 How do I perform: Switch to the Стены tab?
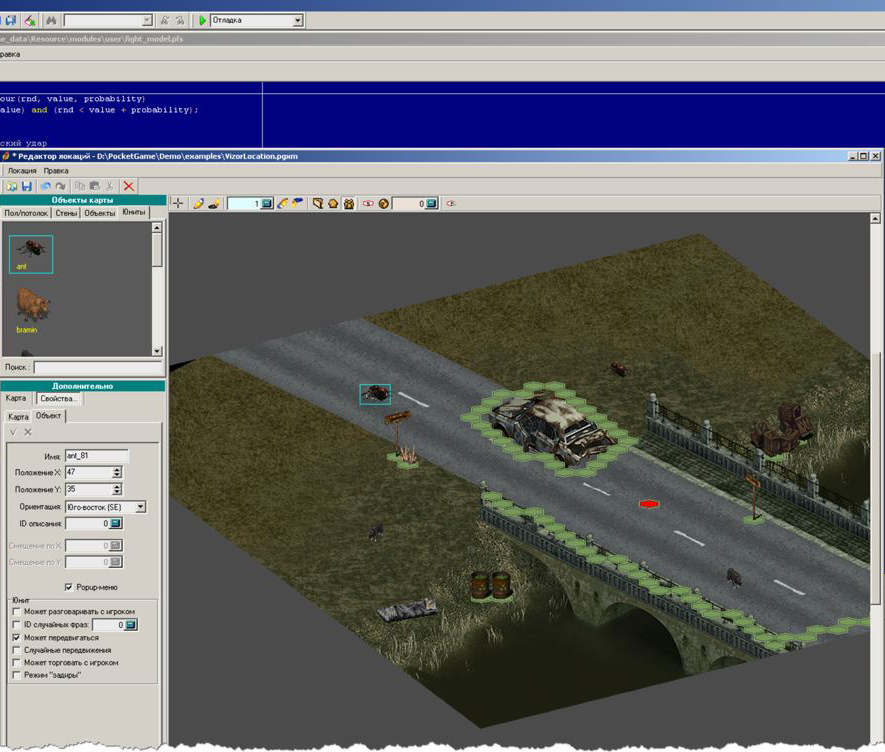65,213
